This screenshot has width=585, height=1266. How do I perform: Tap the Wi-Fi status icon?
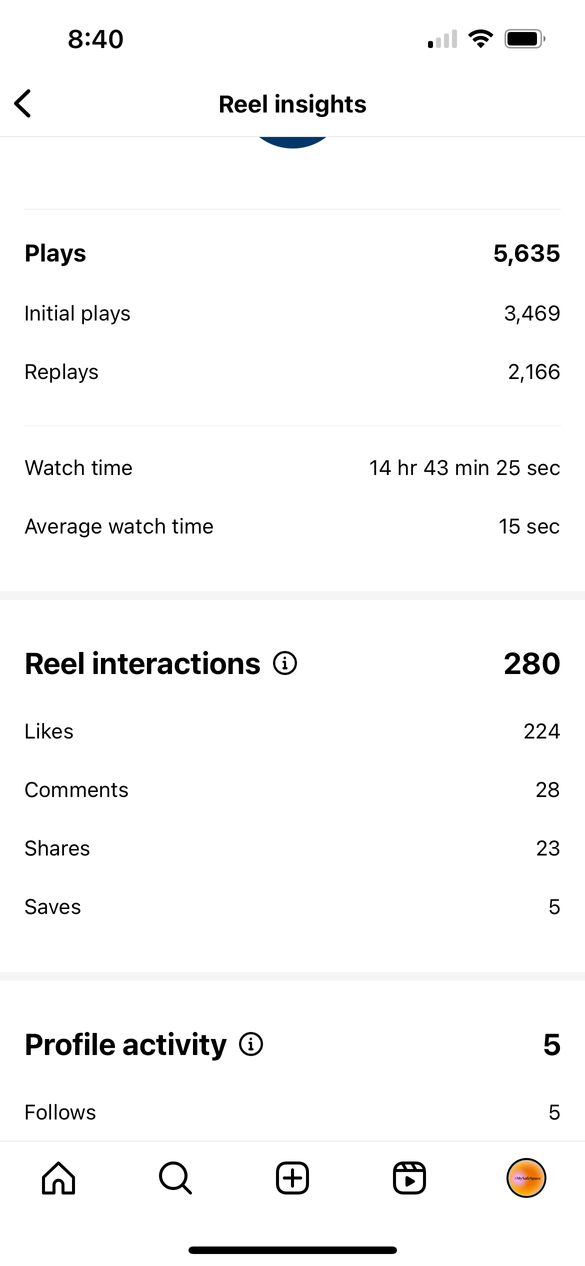(x=481, y=39)
